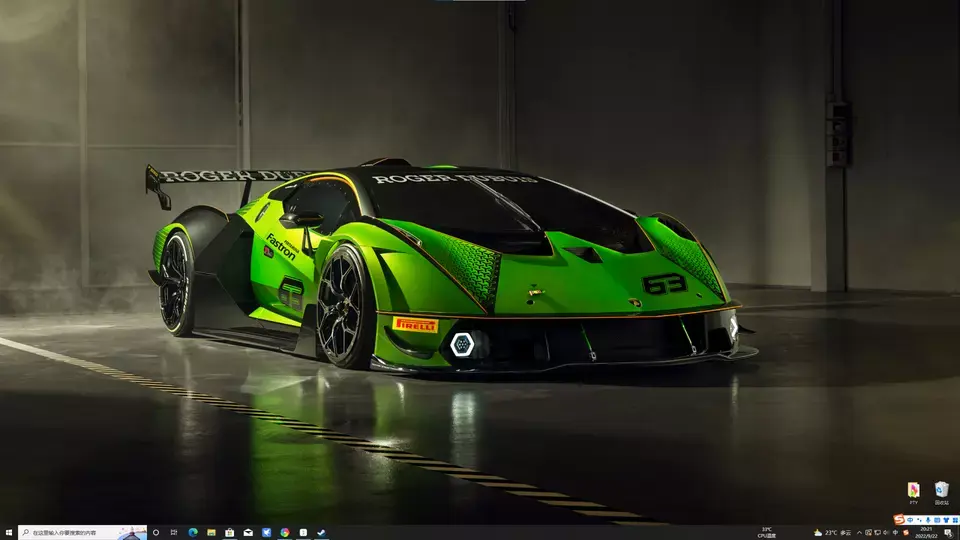Open the soft keyboard on Sogou toolbar
The height and width of the screenshot is (540, 960).
pos(937,520)
